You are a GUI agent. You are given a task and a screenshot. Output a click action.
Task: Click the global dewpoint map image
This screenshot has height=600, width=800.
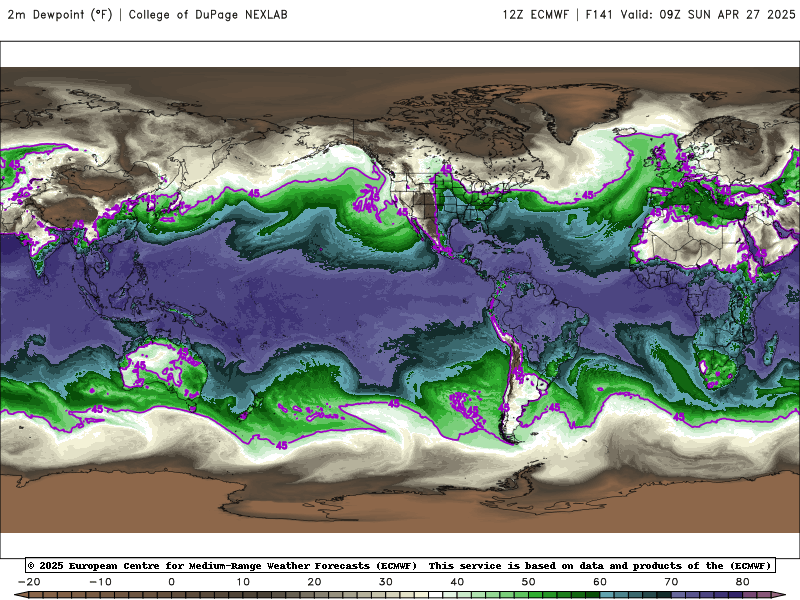pos(400,300)
